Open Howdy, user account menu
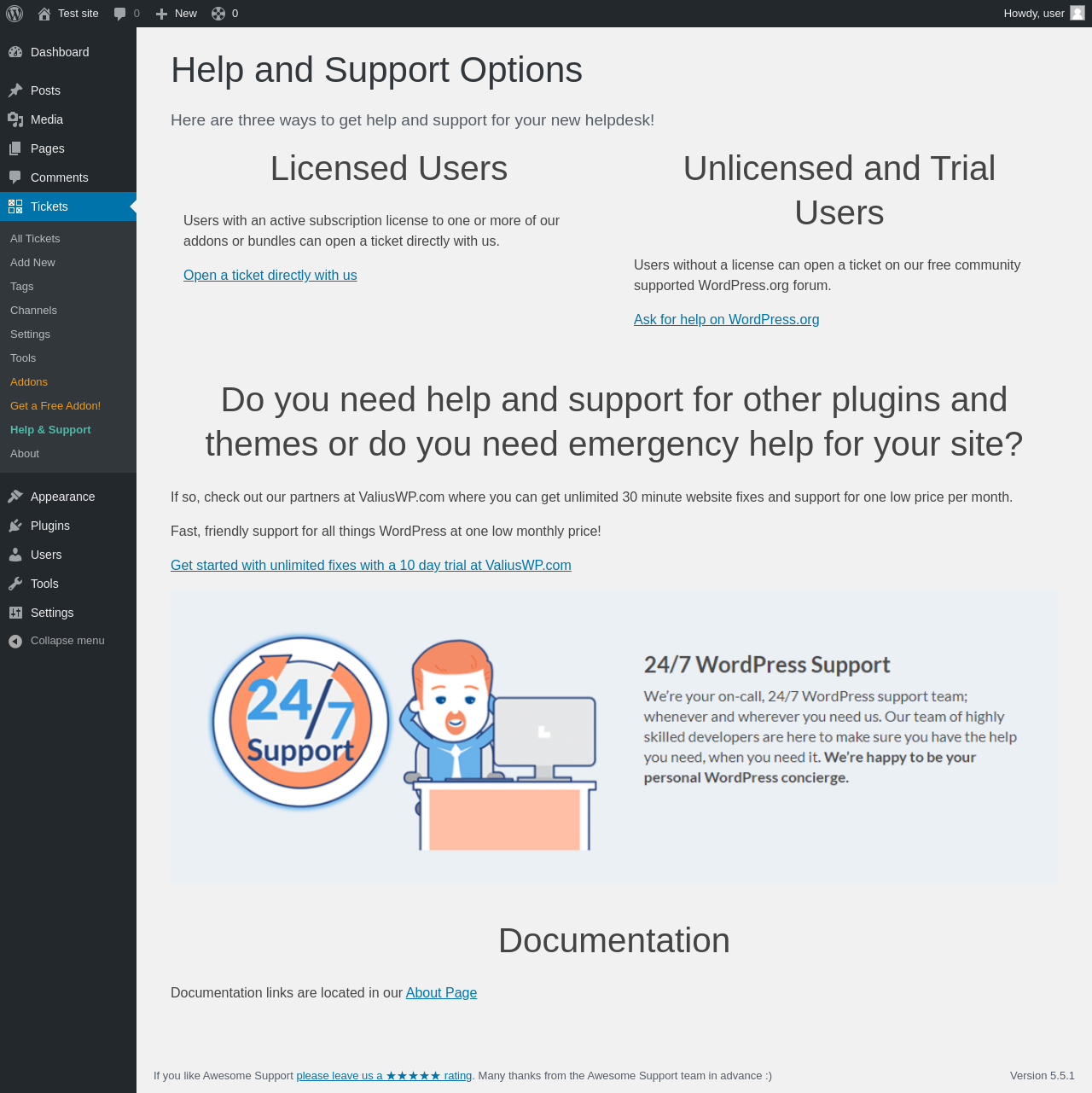 pyautogui.click(x=1043, y=14)
